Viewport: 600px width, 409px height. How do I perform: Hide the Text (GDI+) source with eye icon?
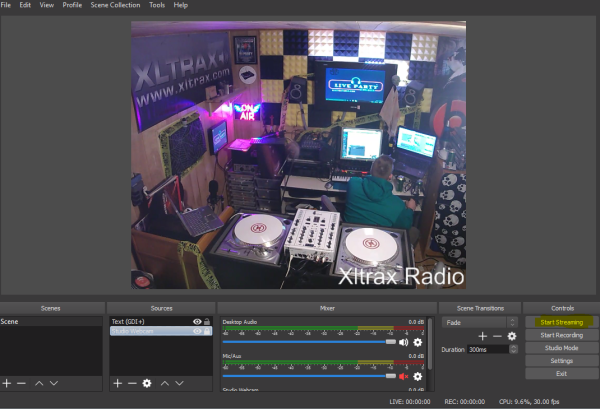(197, 321)
